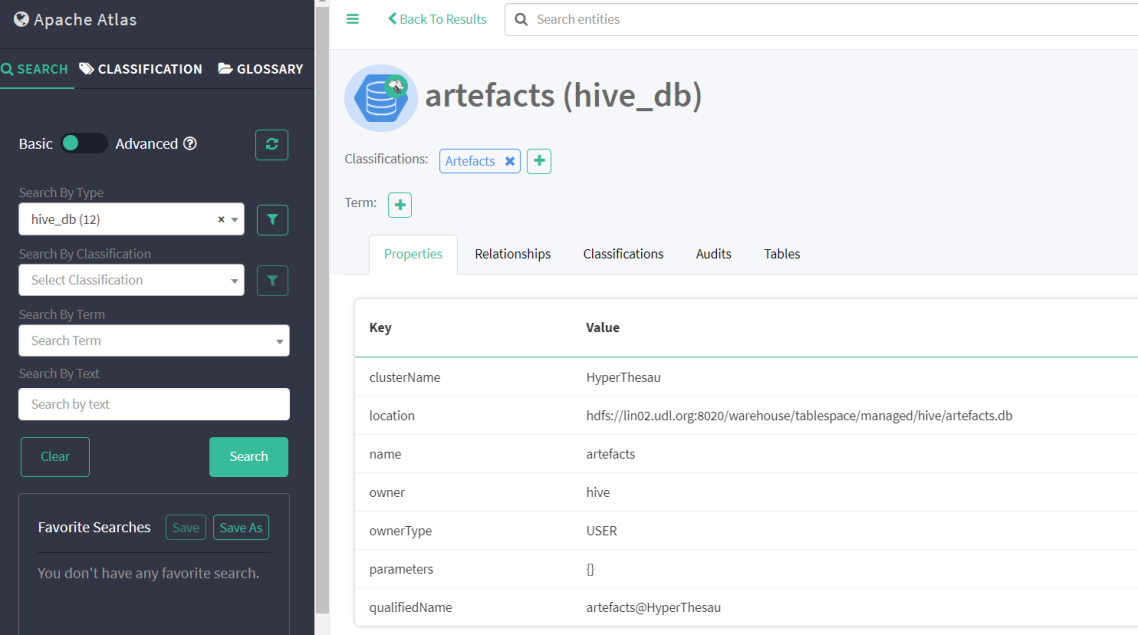This screenshot has height=635, width=1138.
Task: Open the Audits tab
Action: click(x=713, y=254)
